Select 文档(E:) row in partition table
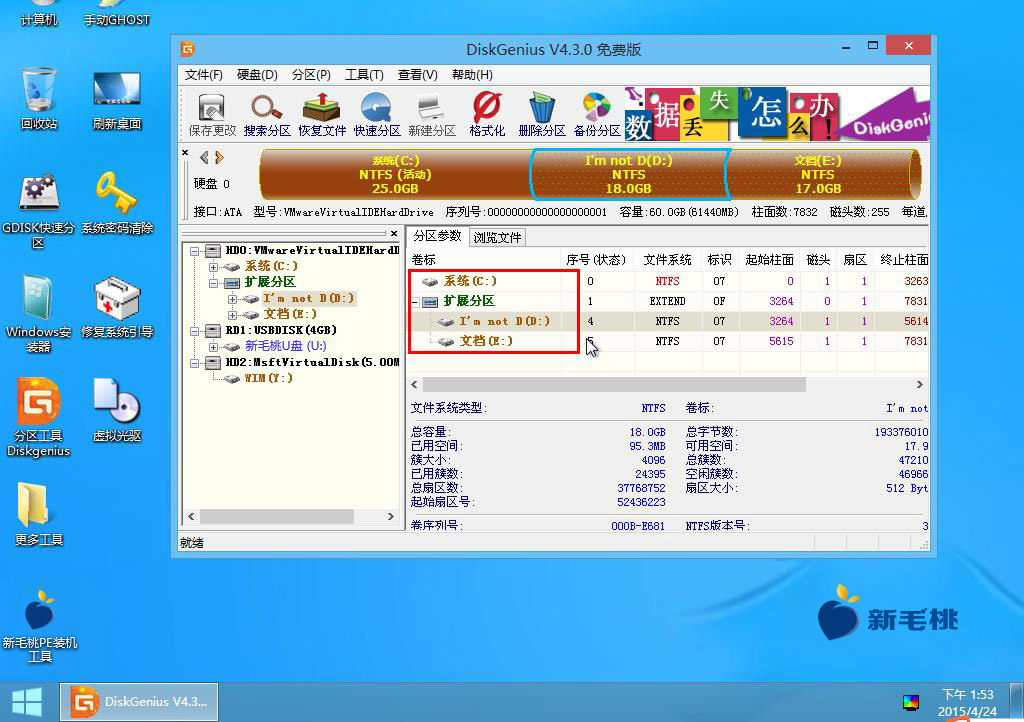The width and height of the screenshot is (1024, 722). (x=669, y=341)
